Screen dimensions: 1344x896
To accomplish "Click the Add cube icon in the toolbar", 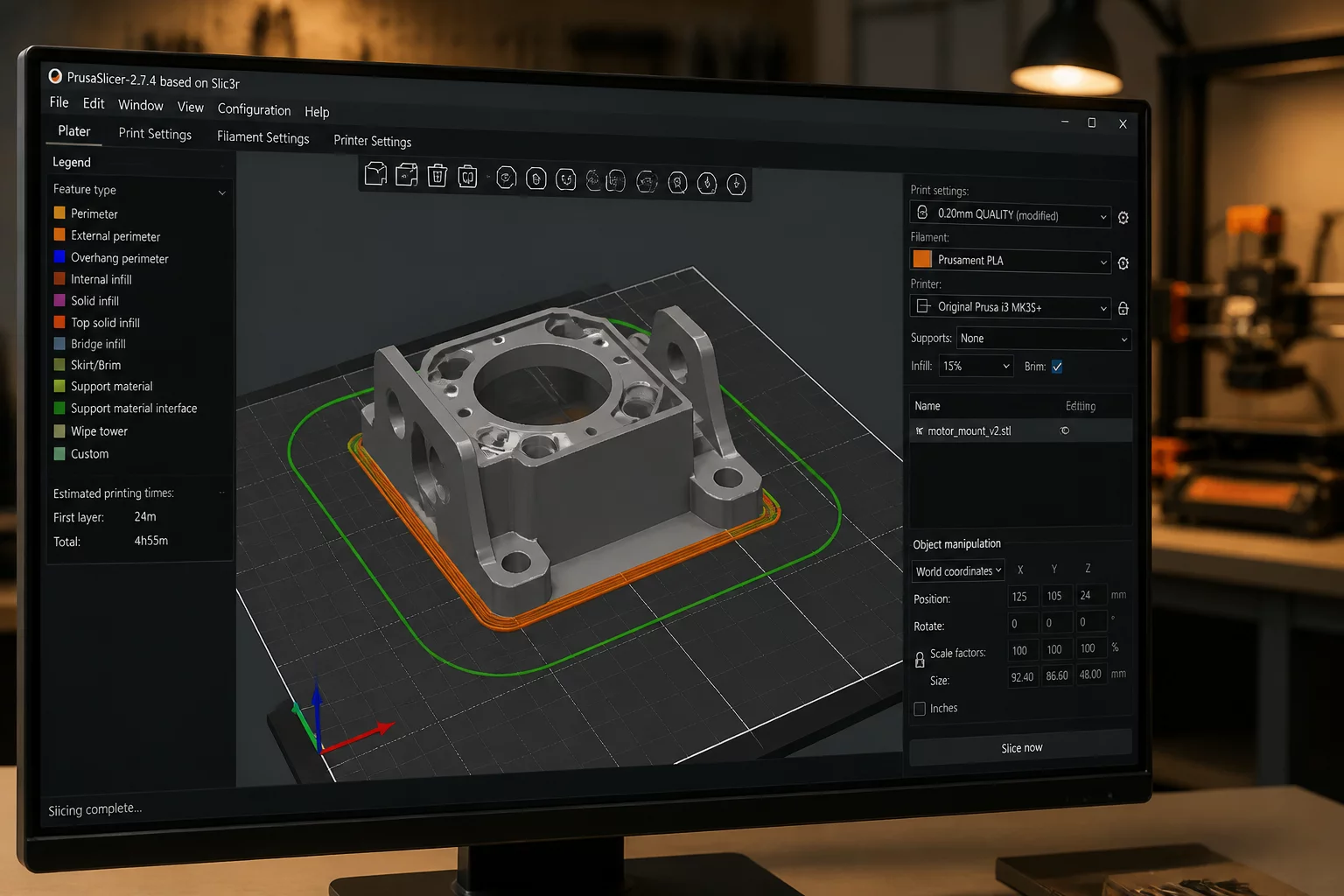I will 375,174.
